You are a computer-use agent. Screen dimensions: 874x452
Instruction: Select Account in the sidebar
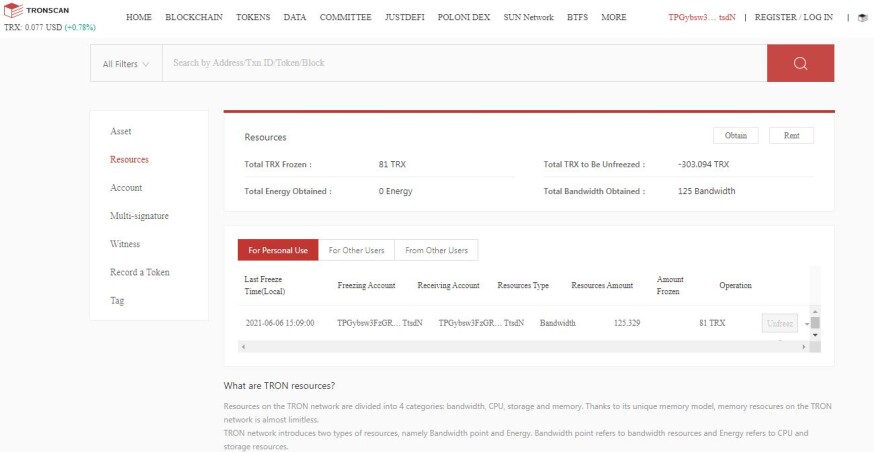click(126, 188)
